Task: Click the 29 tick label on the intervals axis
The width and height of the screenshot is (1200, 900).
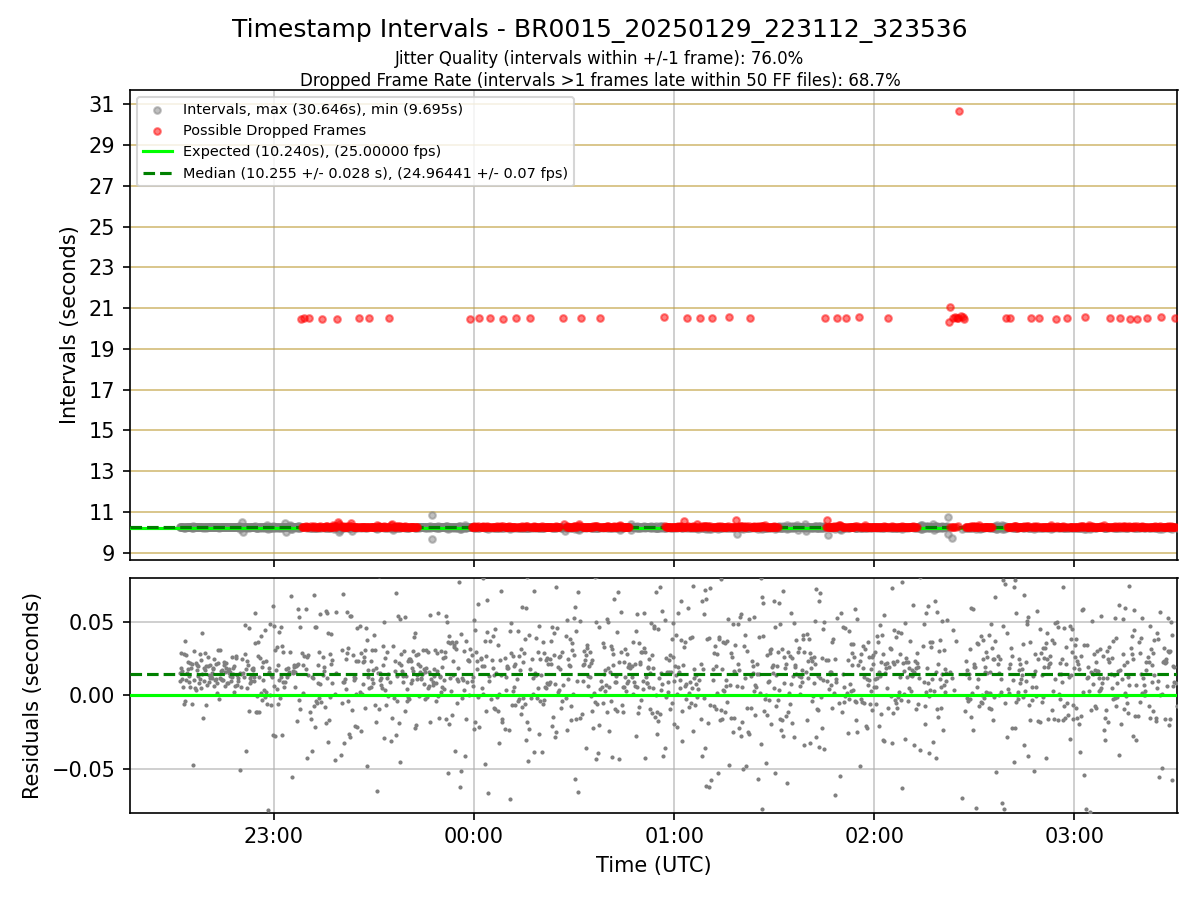Action: pyautogui.click(x=103, y=145)
